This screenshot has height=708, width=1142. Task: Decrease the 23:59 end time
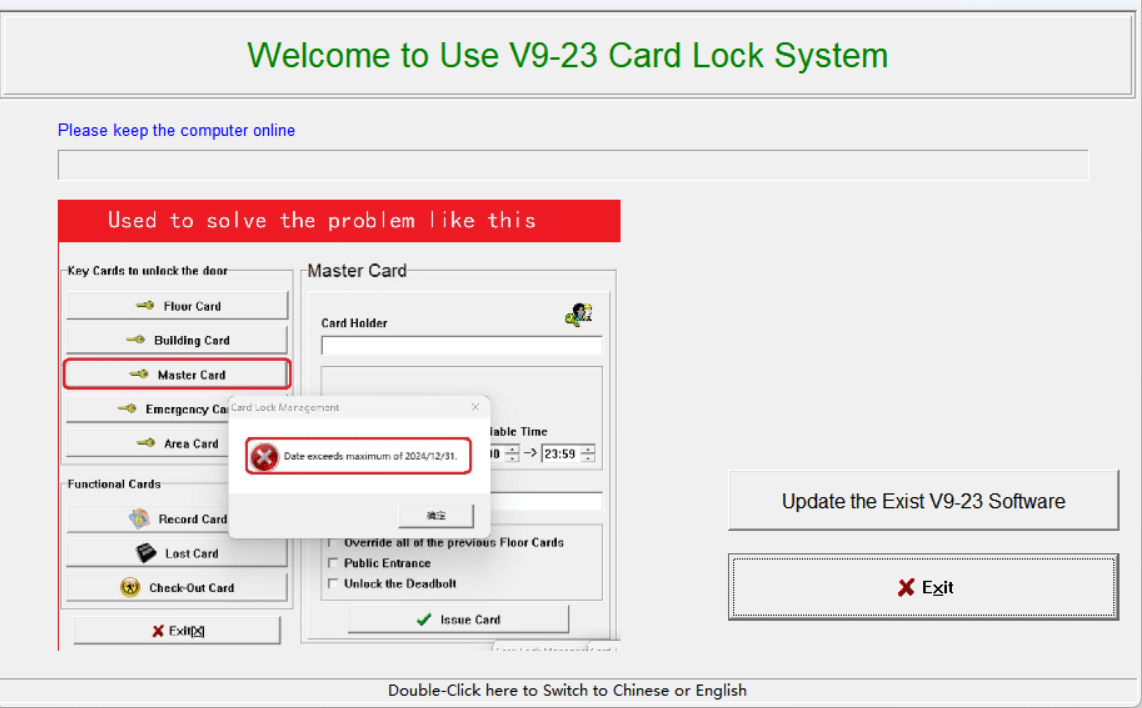coord(588,458)
